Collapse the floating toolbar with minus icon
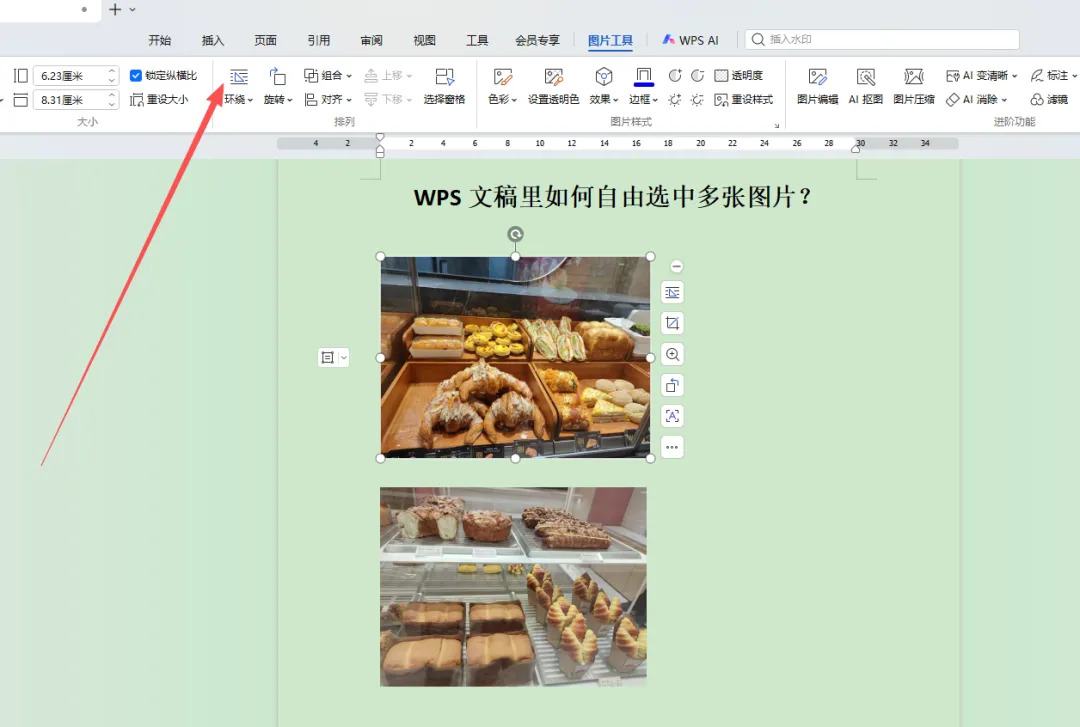Screen dimensions: 1080x727 point(676,266)
